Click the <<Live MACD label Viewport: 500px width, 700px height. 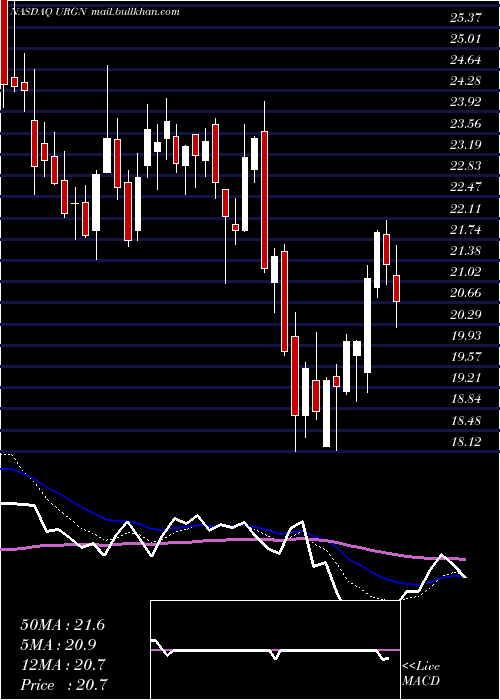tap(421, 673)
